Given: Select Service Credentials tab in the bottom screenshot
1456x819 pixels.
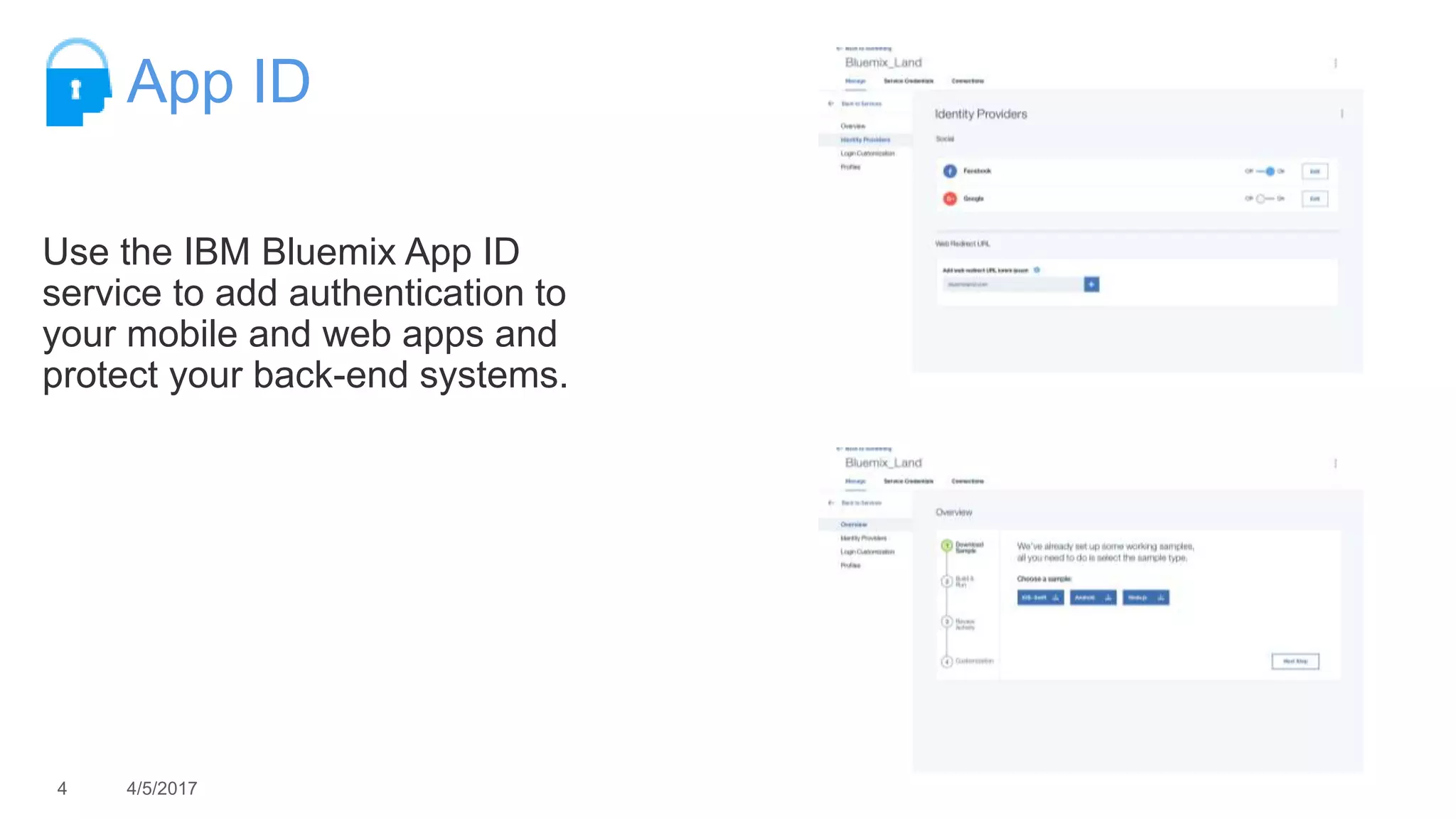Looking at the screenshot, I should coord(908,481).
